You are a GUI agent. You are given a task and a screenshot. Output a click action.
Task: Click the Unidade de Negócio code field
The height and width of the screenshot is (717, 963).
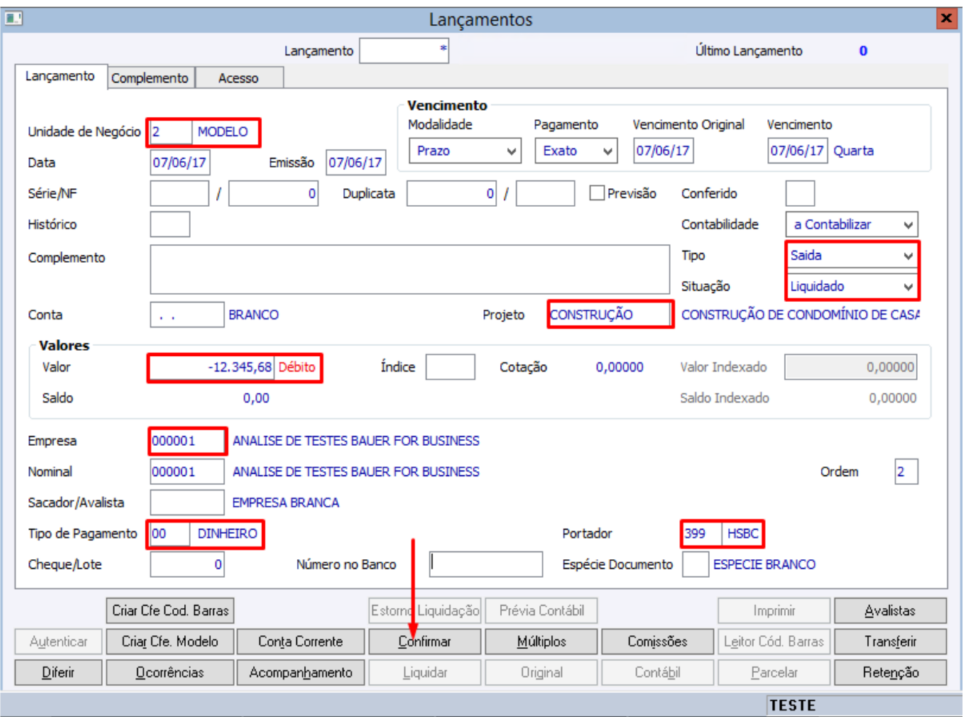click(x=170, y=132)
